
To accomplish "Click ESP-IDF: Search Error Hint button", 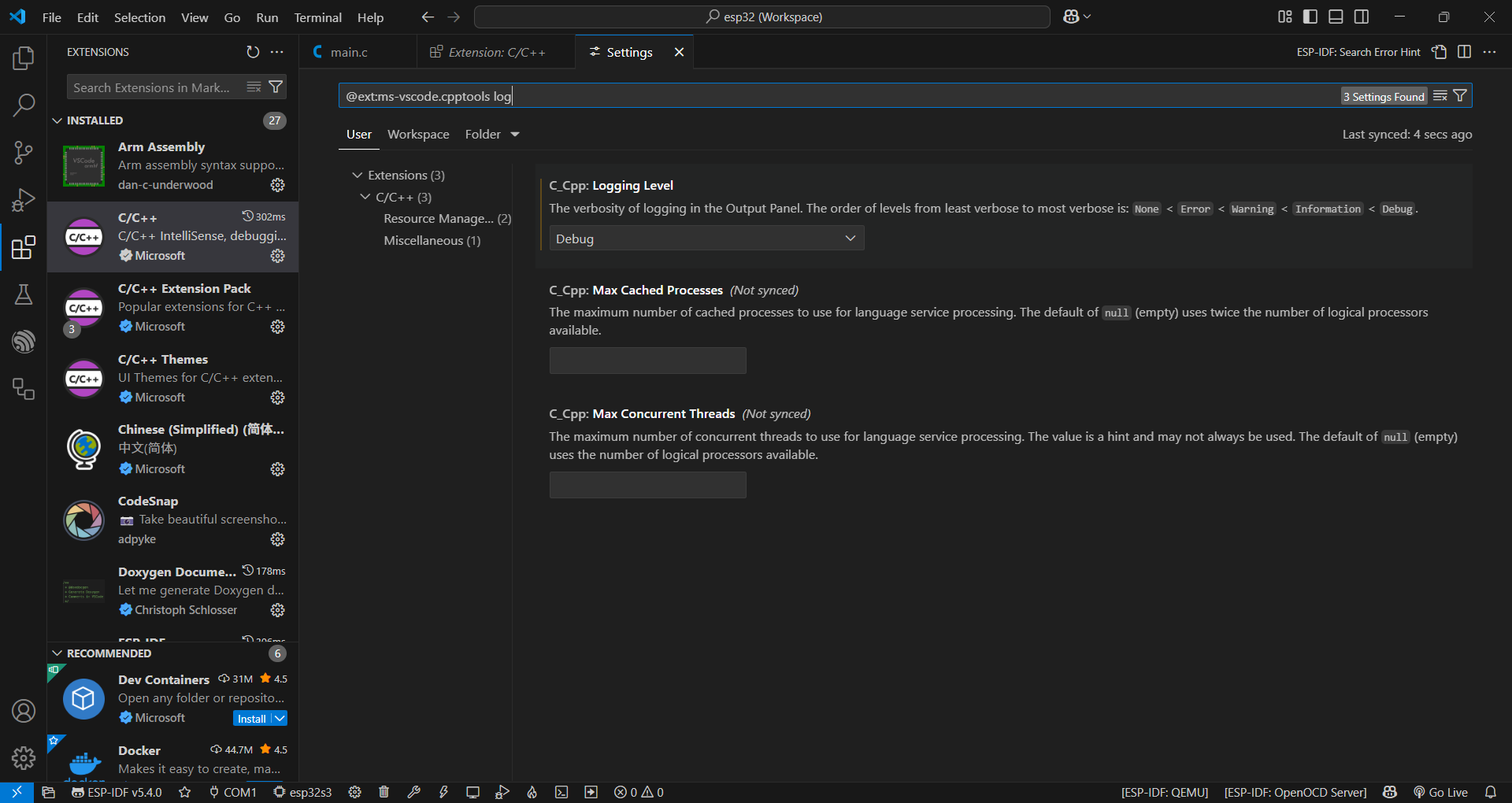I will coord(1358,52).
